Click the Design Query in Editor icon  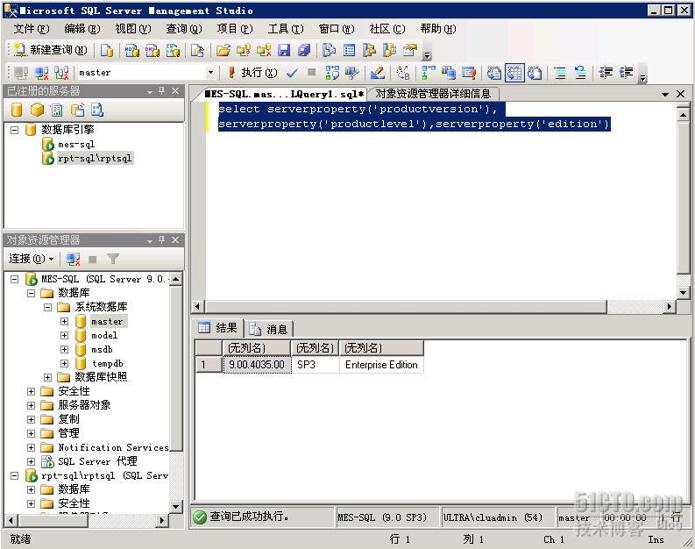377,73
